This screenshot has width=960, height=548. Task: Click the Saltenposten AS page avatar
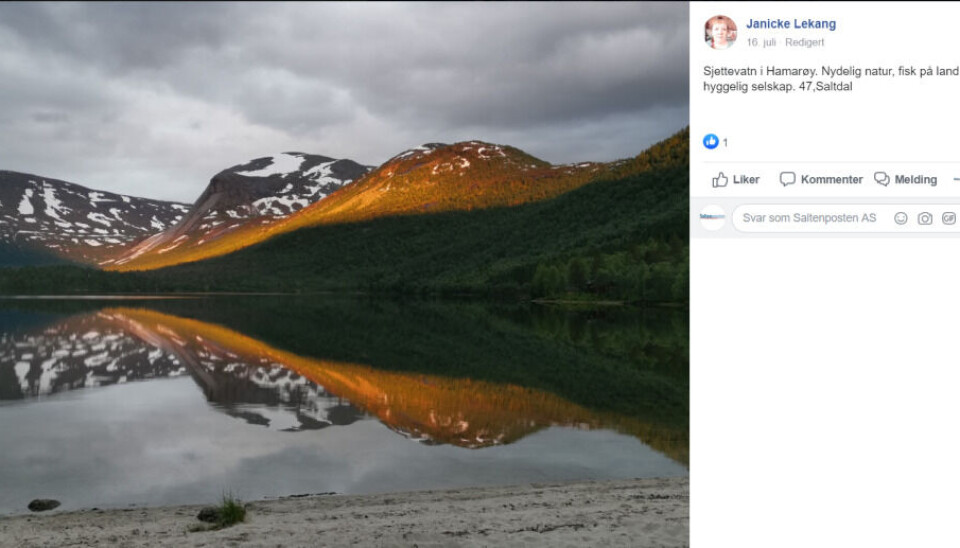(712, 217)
